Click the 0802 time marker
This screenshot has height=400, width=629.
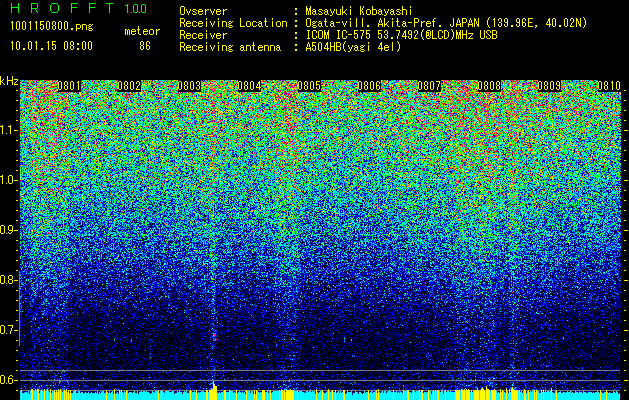129,86
